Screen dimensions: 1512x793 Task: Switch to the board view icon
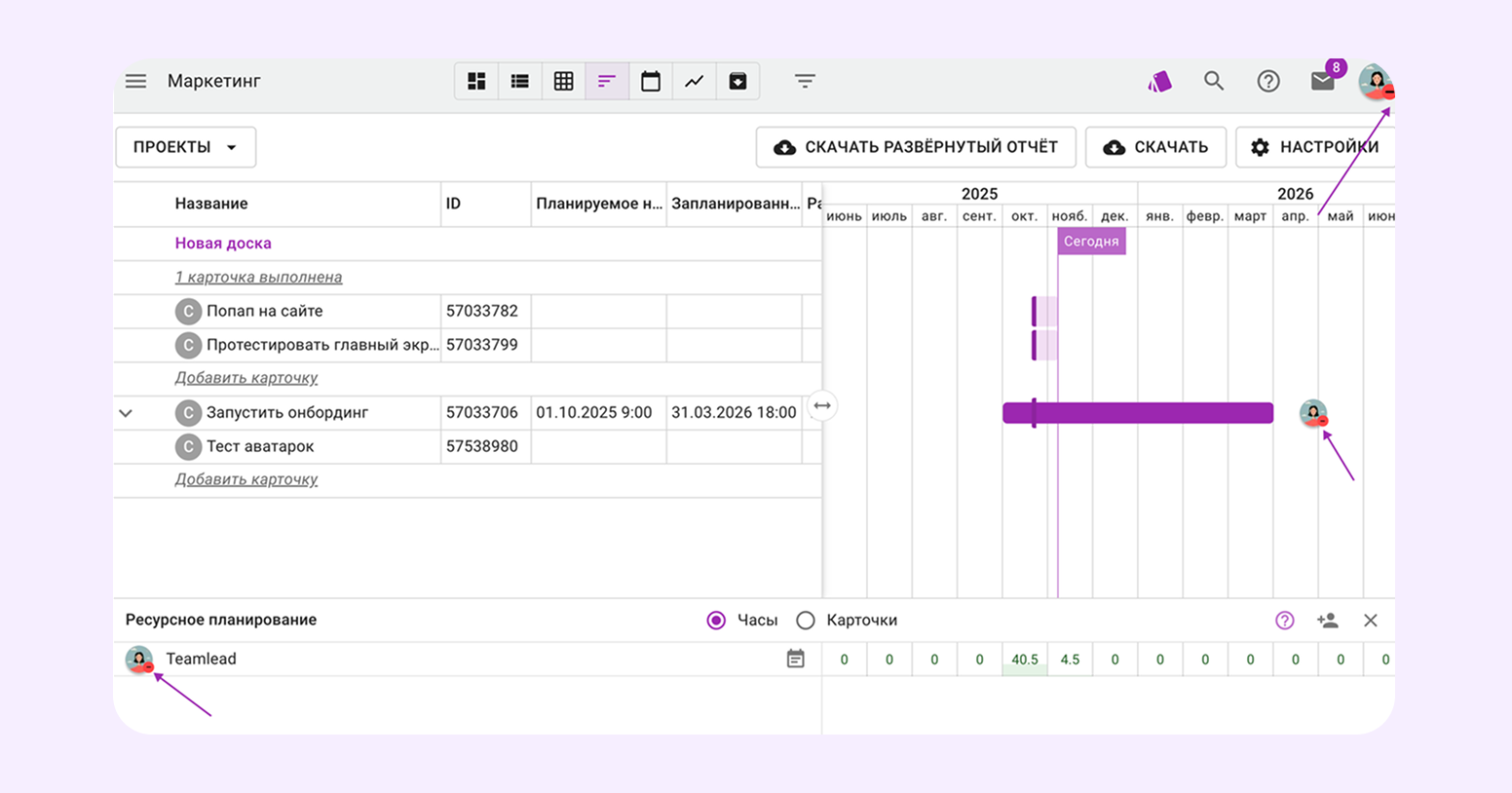click(476, 81)
